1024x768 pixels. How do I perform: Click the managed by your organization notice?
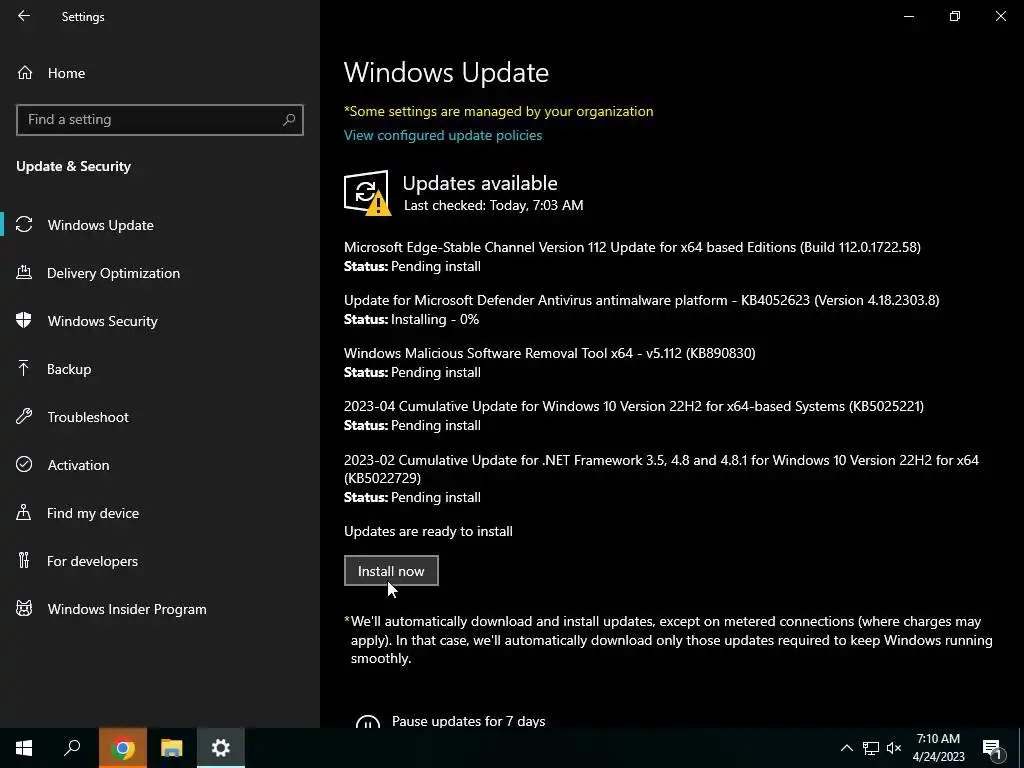(x=498, y=111)
